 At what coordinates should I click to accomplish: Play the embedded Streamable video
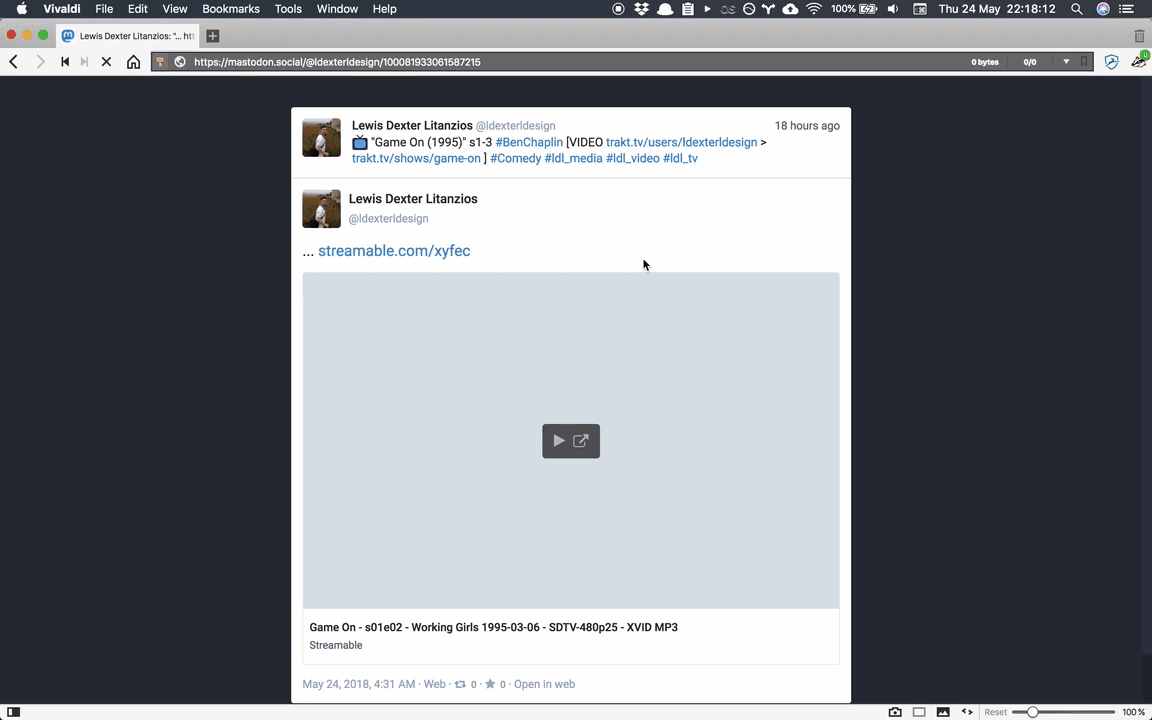tap(559, 441)
